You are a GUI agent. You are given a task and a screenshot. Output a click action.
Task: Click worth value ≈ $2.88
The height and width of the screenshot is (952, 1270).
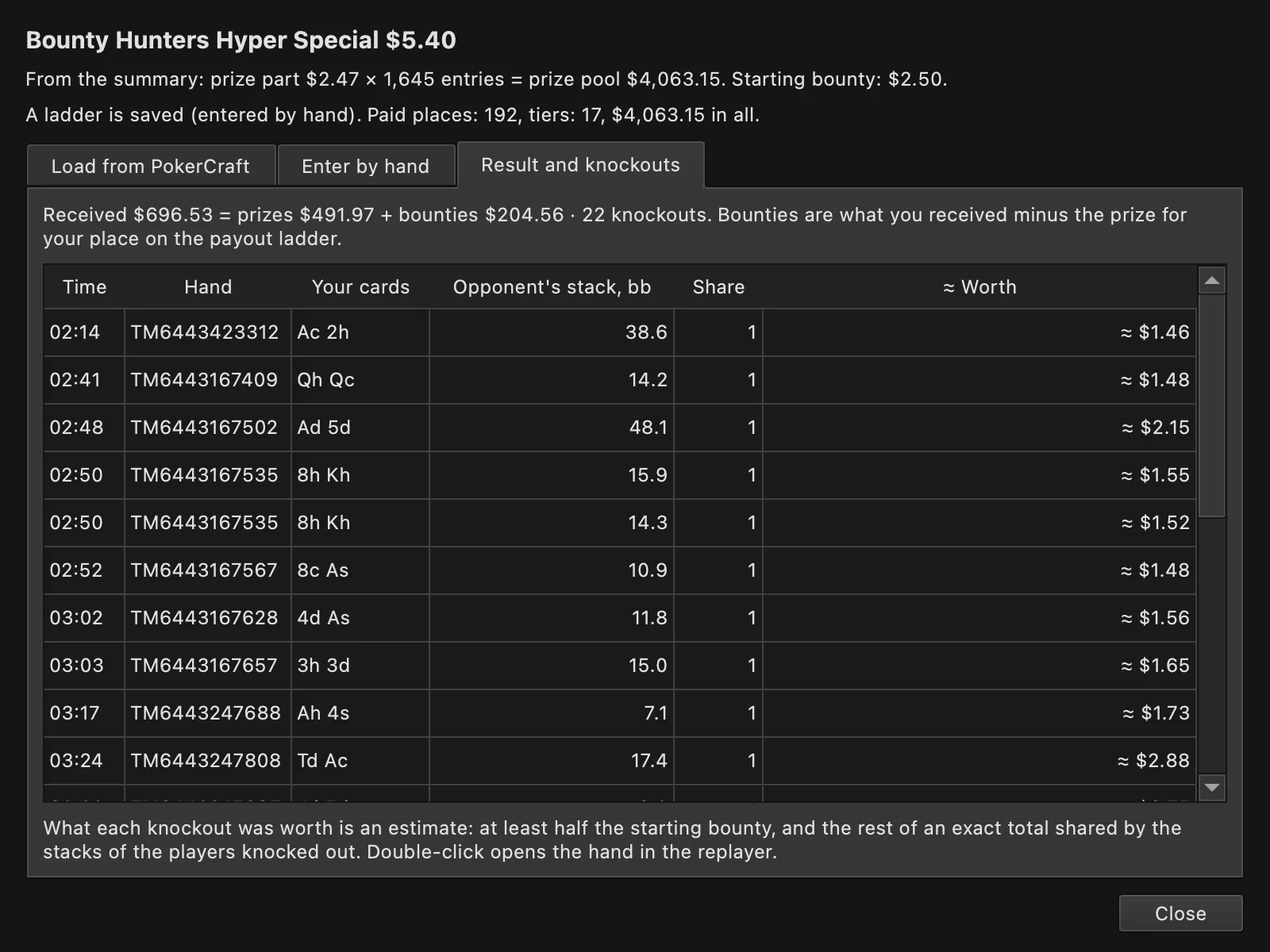point(979,761)
